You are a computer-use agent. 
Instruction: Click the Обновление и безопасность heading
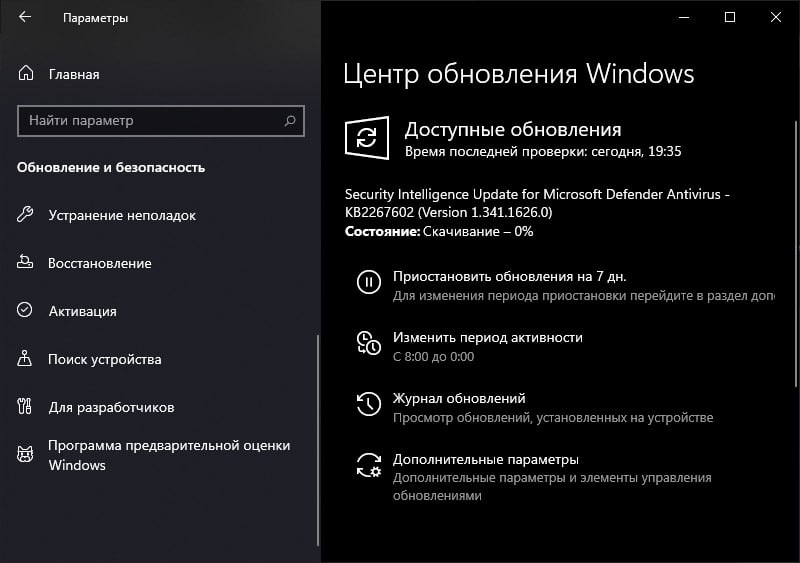tap(111, 167)
